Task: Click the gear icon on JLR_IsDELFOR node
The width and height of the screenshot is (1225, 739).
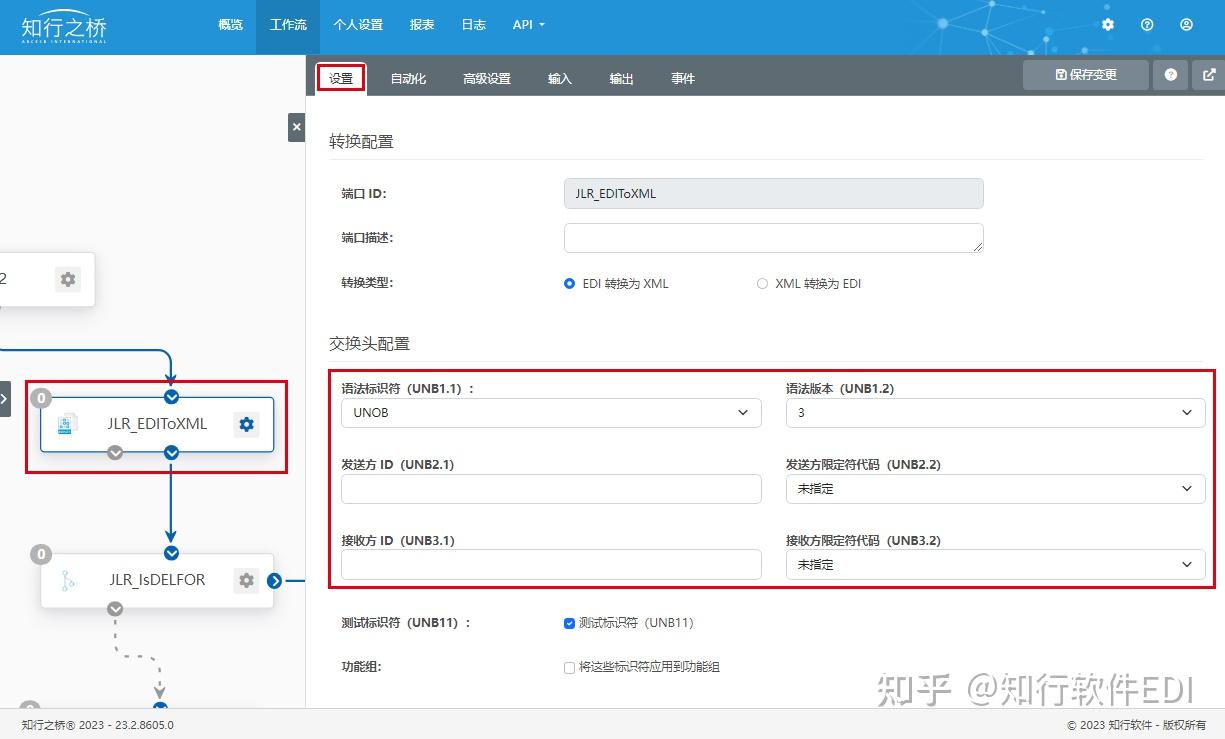Action: [246, 580]
